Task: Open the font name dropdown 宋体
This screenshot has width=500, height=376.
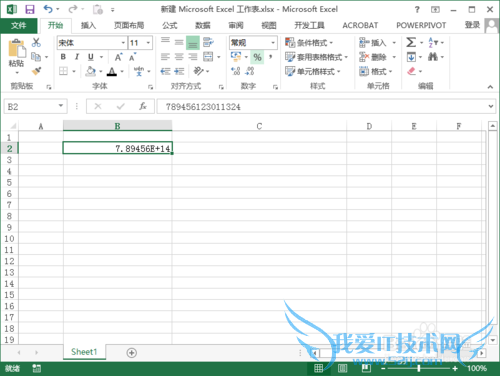Action: pos(123,43)
